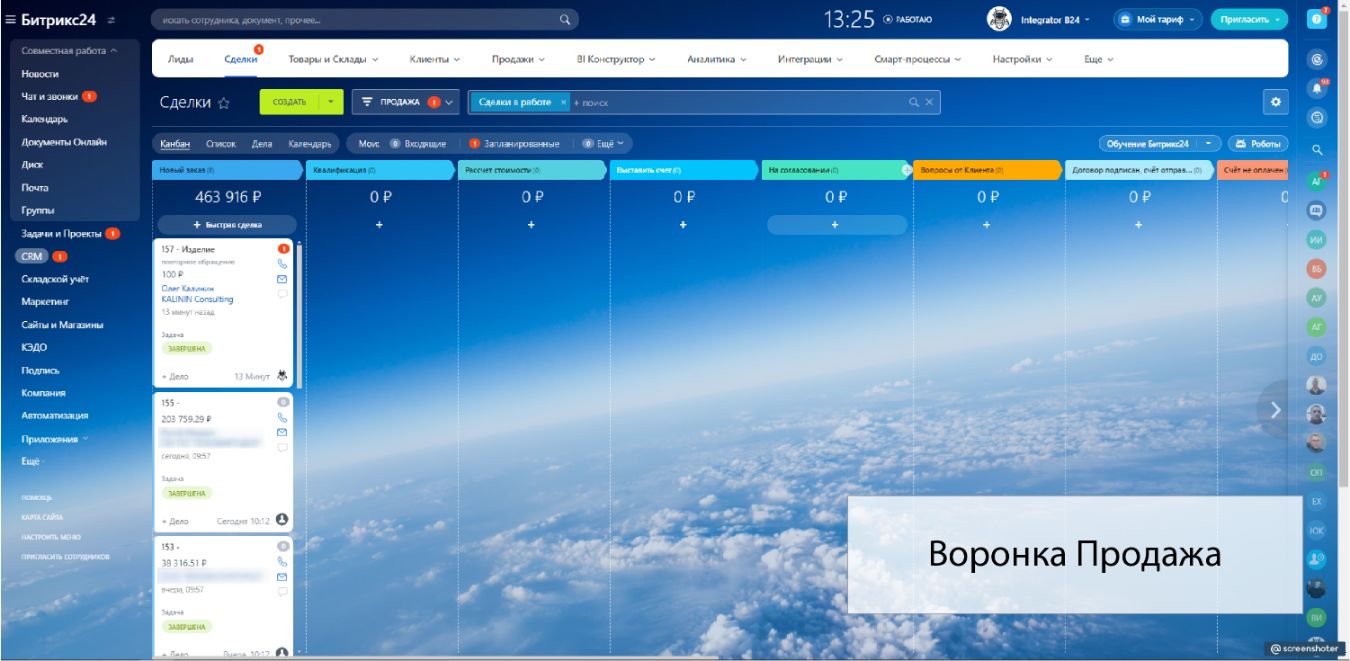Click email icon on deal 155 card
This screenshot has height=661, width=1350.
pyautogui.click(x=282, y=432)
